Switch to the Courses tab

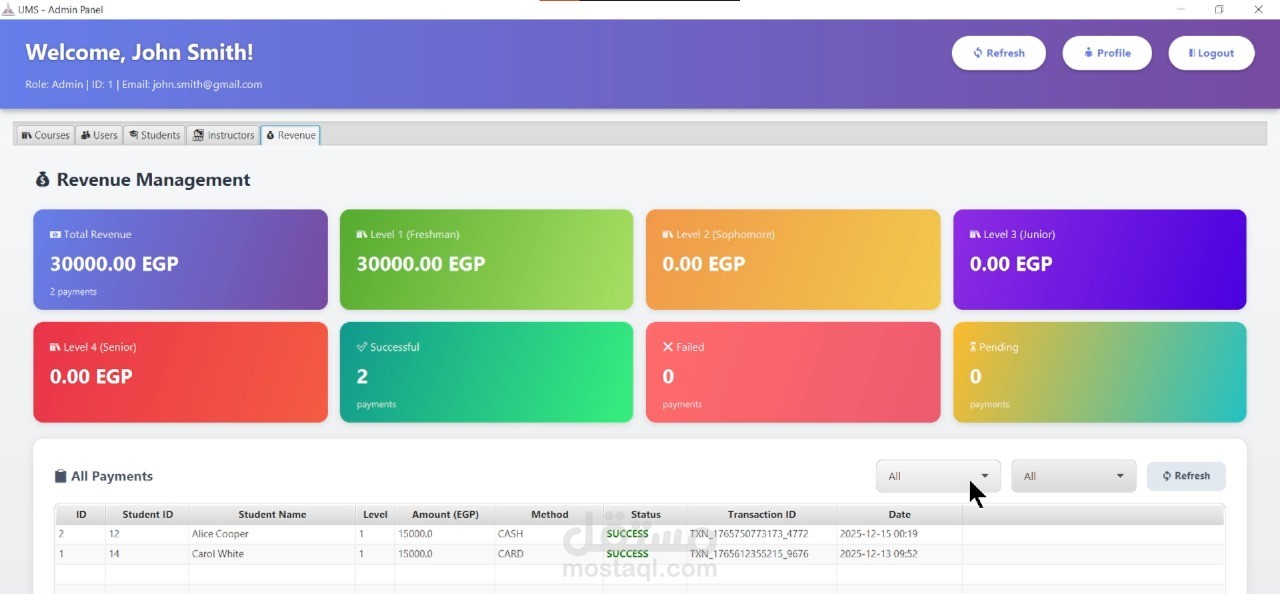[45, 135]
